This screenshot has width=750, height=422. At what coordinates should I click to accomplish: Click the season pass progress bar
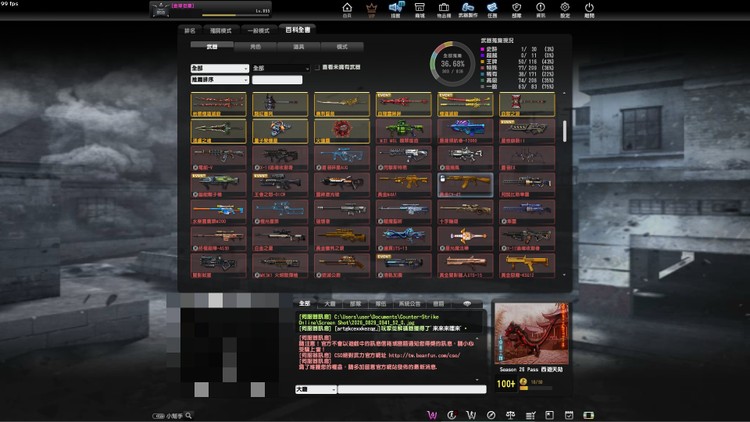(x=535, y=388)
